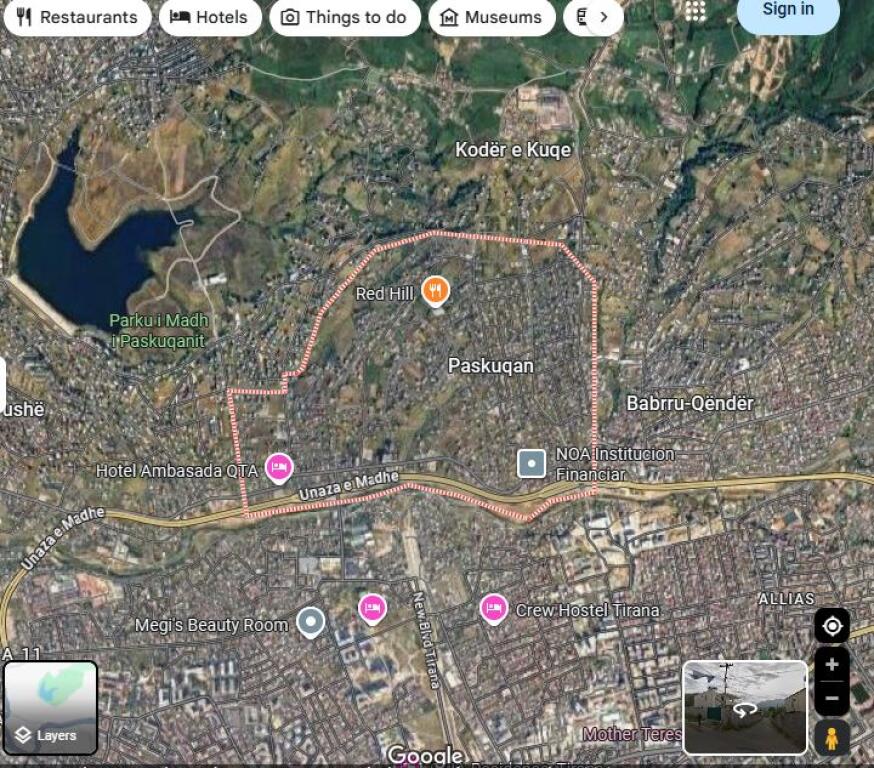Click the Pegman street view figure

click(833, 737)
